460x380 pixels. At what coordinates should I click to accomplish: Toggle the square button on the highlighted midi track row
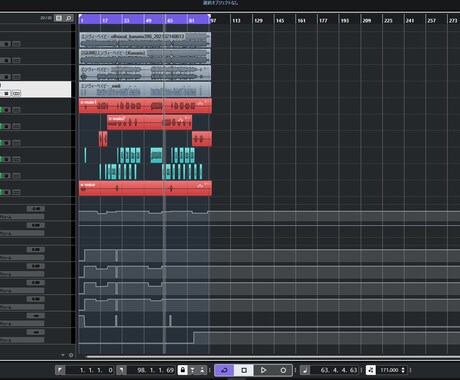click(6, 93)
